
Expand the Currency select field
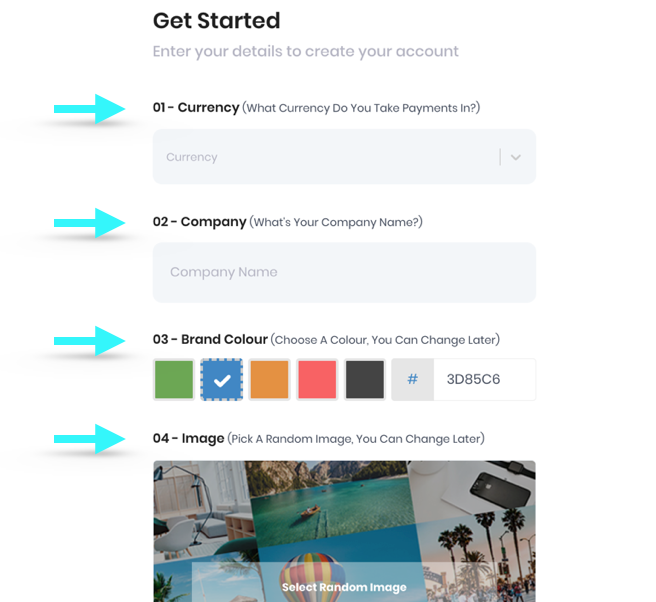pyautogui.click(x=344, y=156)
